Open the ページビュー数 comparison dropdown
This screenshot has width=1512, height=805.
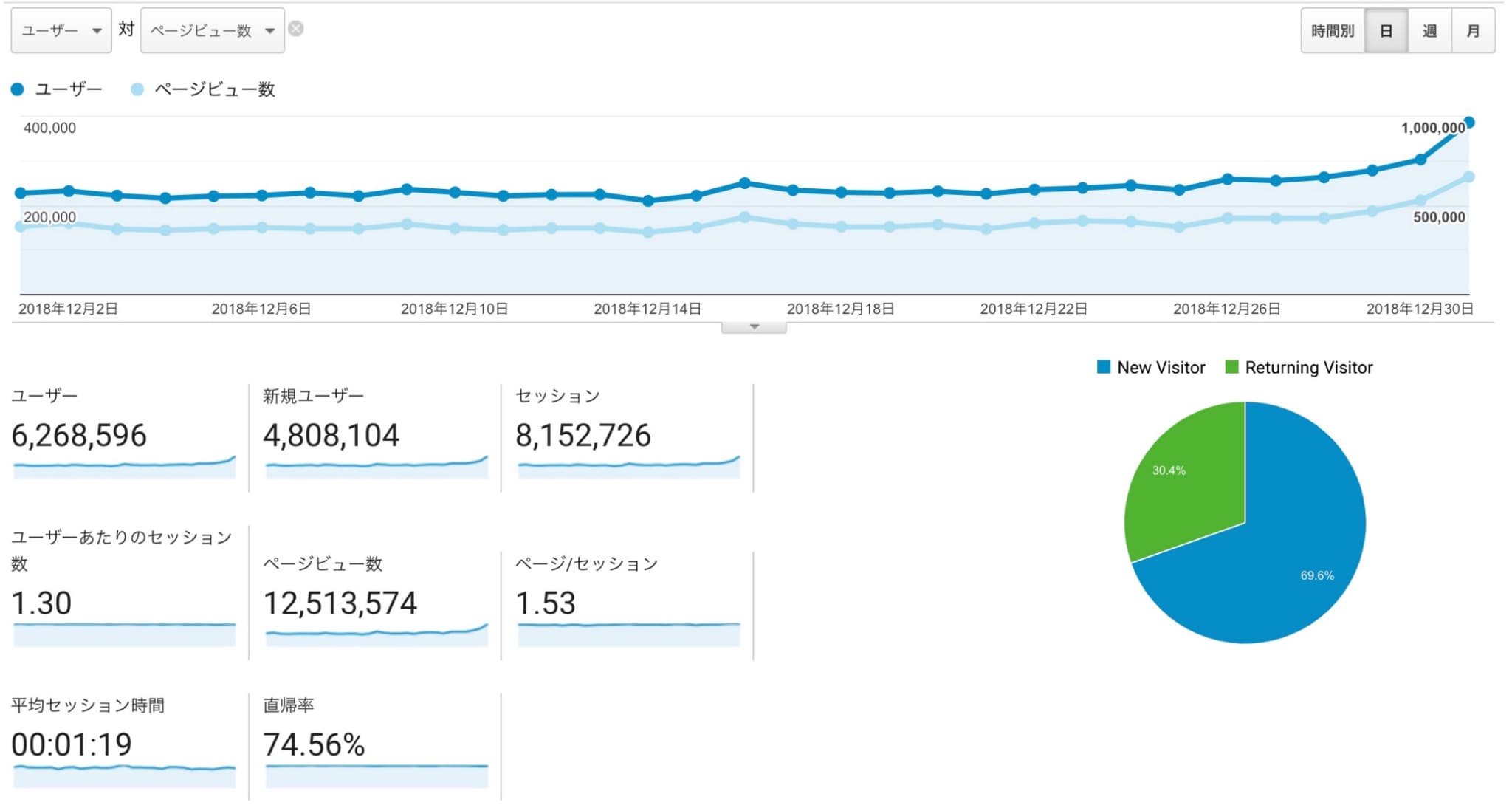[x=212, y=30]
